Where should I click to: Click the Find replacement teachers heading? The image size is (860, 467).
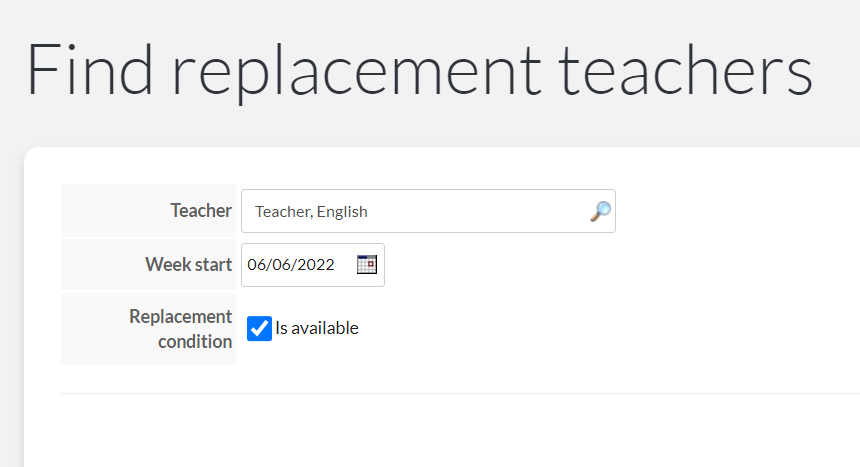[x=419, y=71]
